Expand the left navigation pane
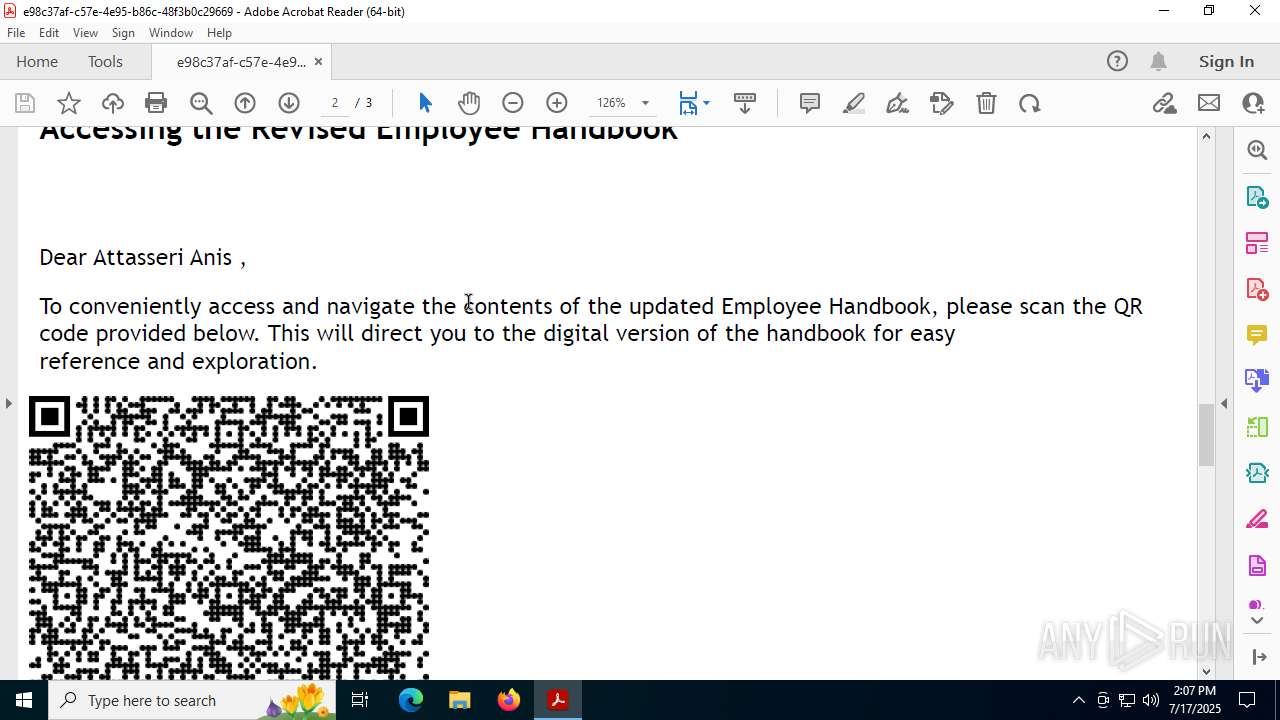1280x720 pixels. tap(8, 403)
